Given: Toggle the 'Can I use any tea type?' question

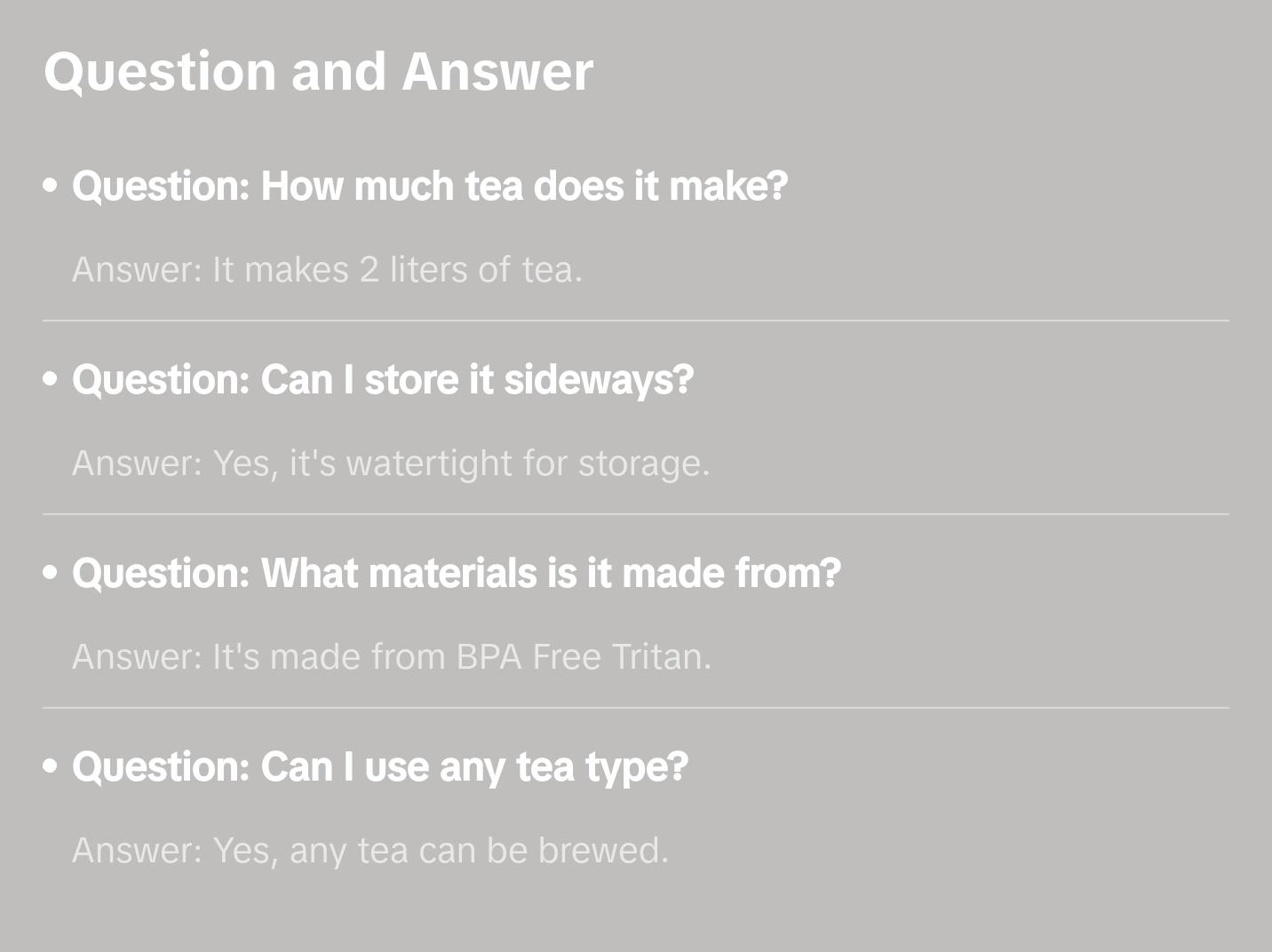Looking at the screenshot, I should [x=380, y=767].
